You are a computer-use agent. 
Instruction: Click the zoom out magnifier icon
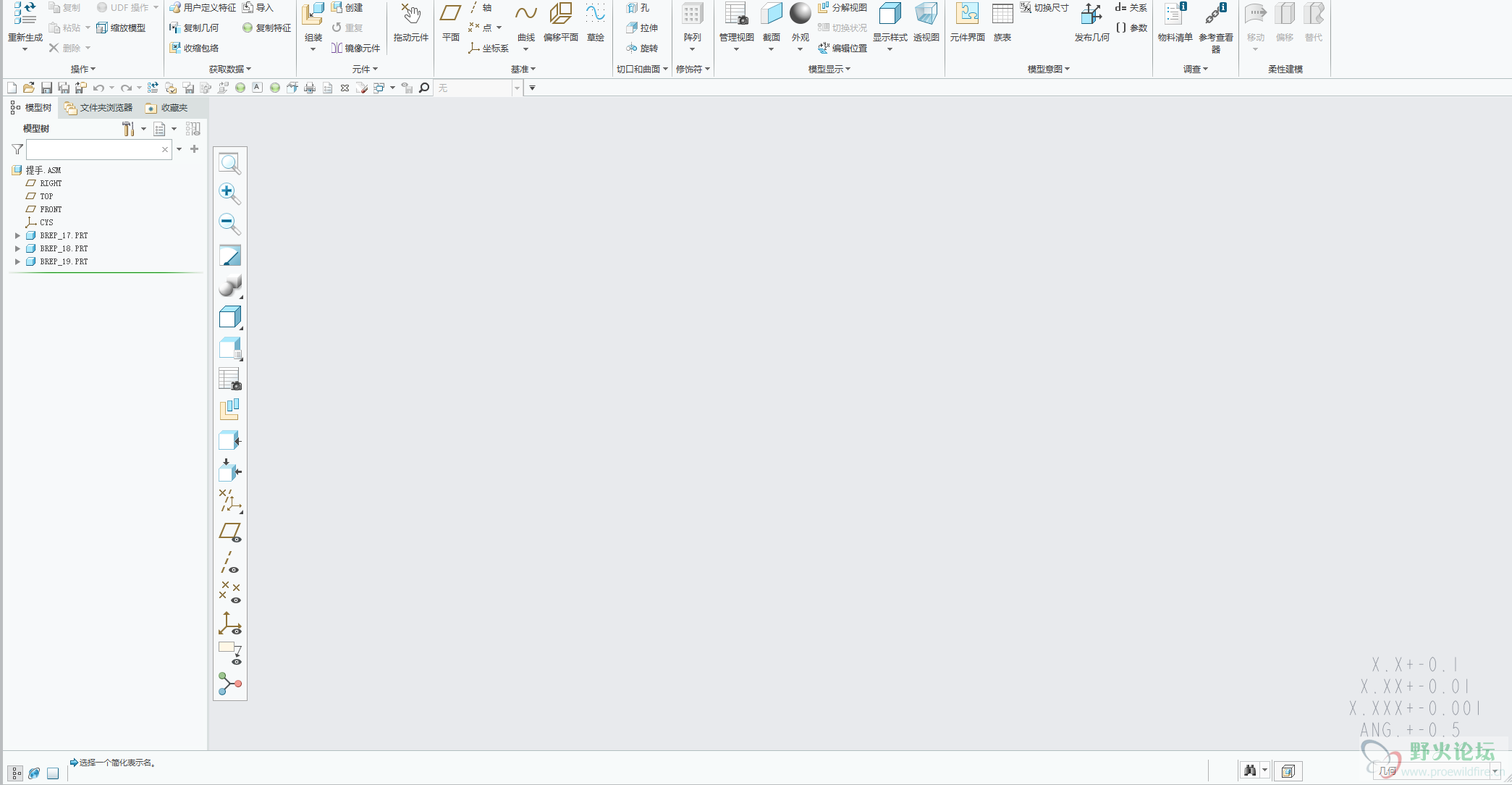pyautogui.click(x=229, y=224)
